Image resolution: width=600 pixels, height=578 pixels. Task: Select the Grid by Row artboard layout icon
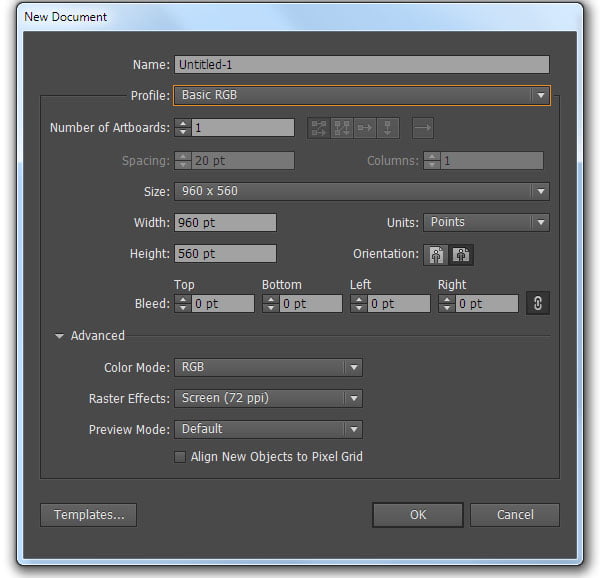(x=319, y=128)
